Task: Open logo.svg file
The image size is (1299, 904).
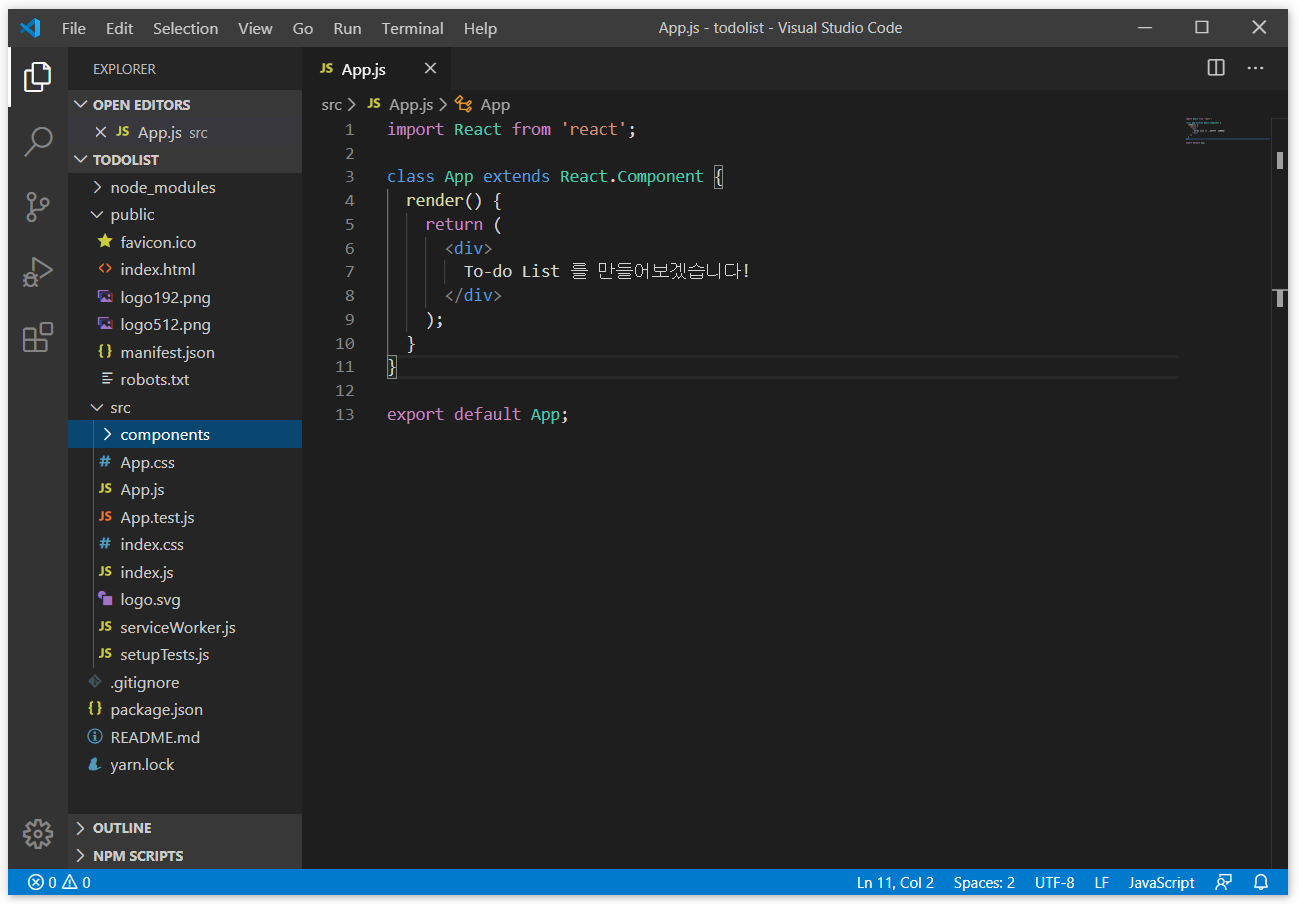Action: pos(185,600)
